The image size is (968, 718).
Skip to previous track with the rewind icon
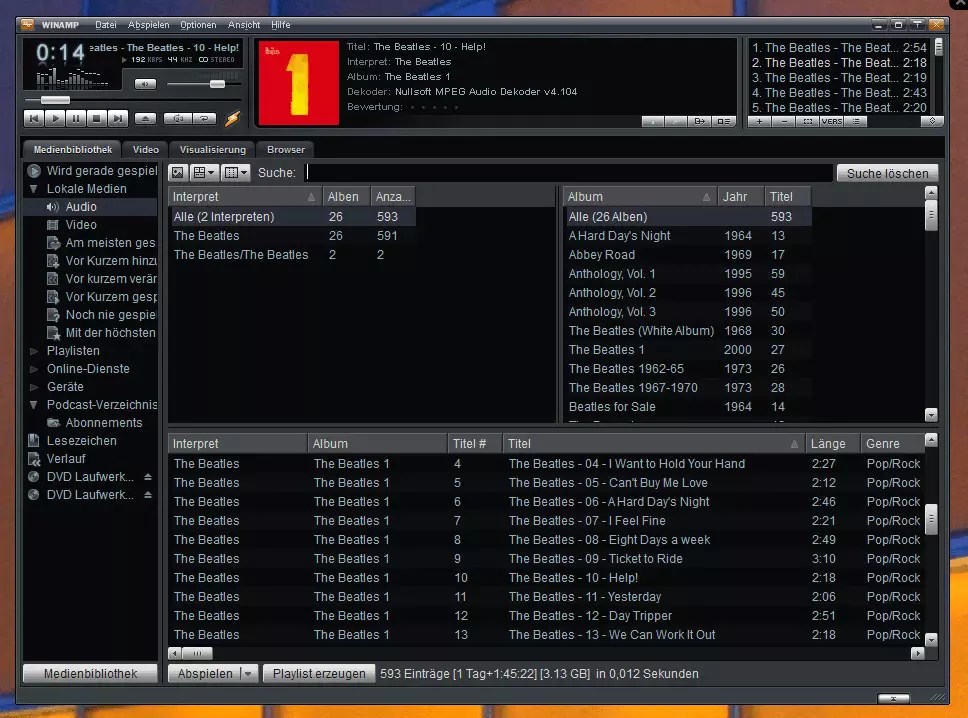pos(34,119)
